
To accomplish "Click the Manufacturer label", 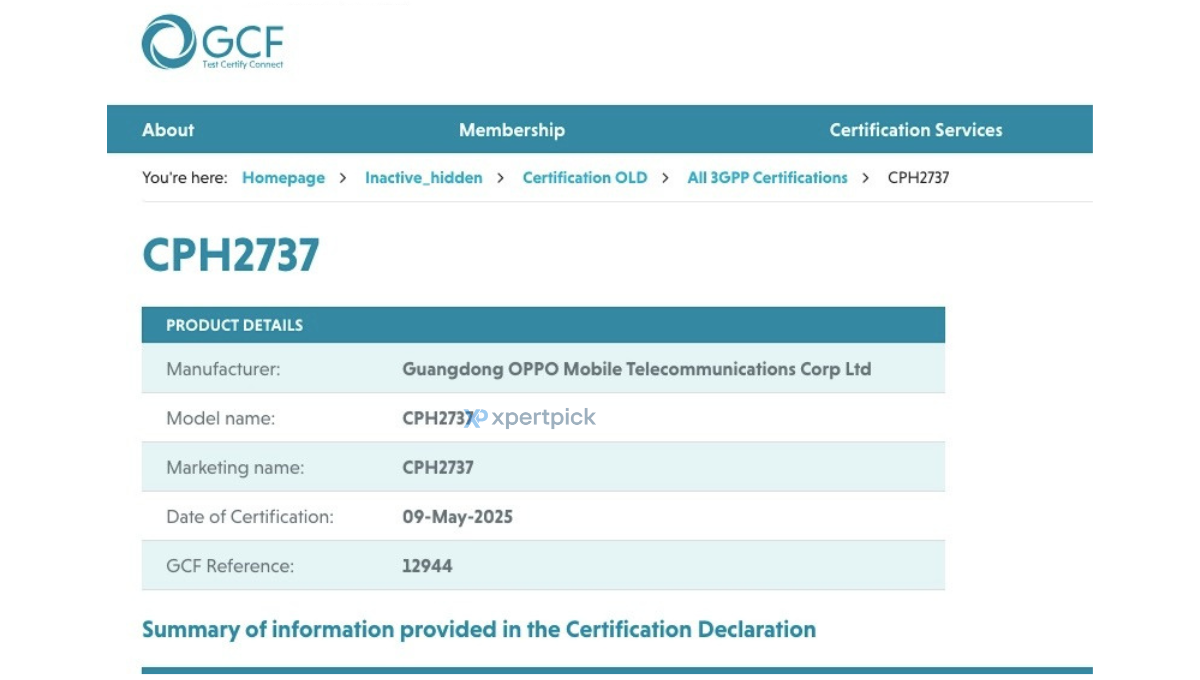I will tap(223, 369).
